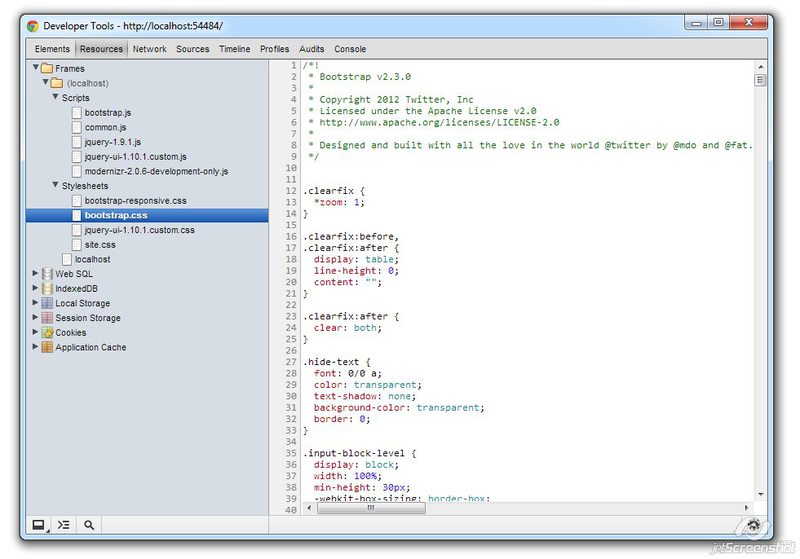Expand the Session Storage node
The width and height of the screenshot is (800, 559).
[35, 317]
